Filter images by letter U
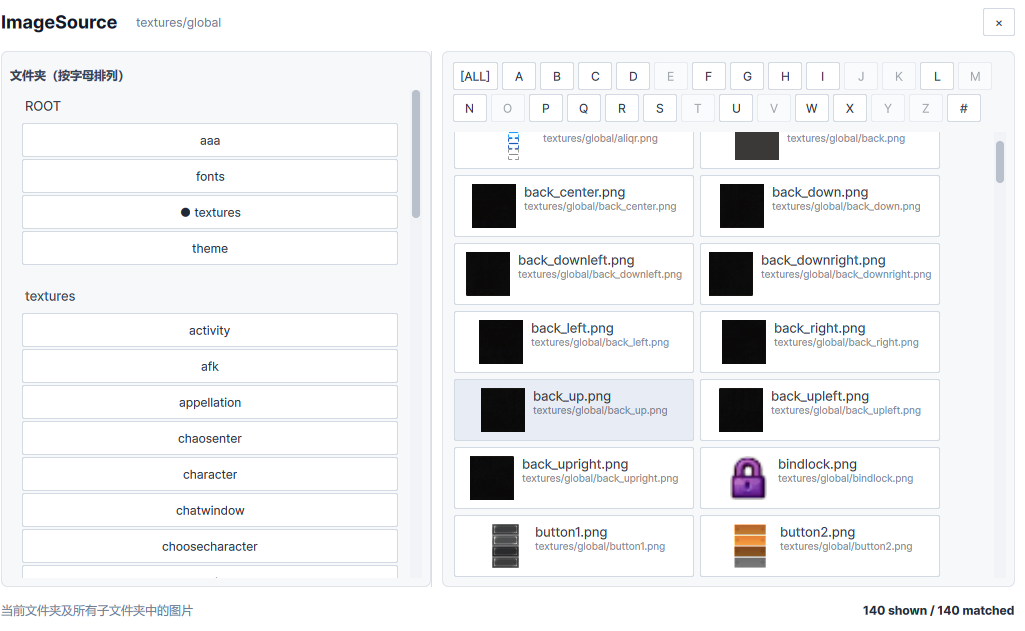This screenshot has height=631, width=1025. tap(736, 109)
